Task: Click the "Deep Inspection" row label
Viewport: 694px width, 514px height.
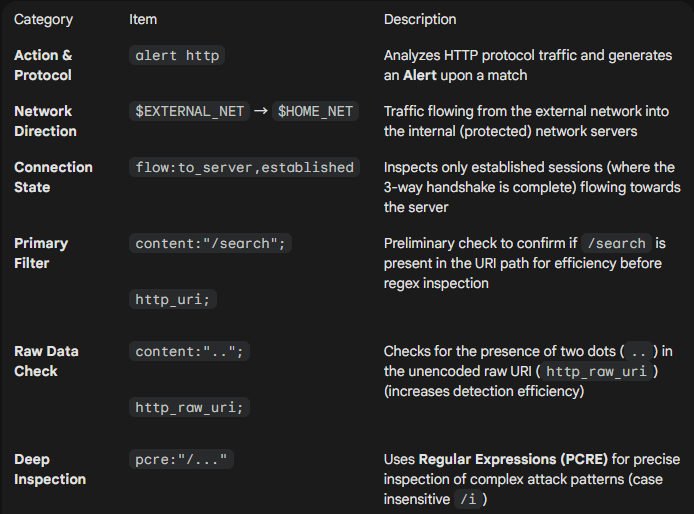Action: [x=50, y=469]
